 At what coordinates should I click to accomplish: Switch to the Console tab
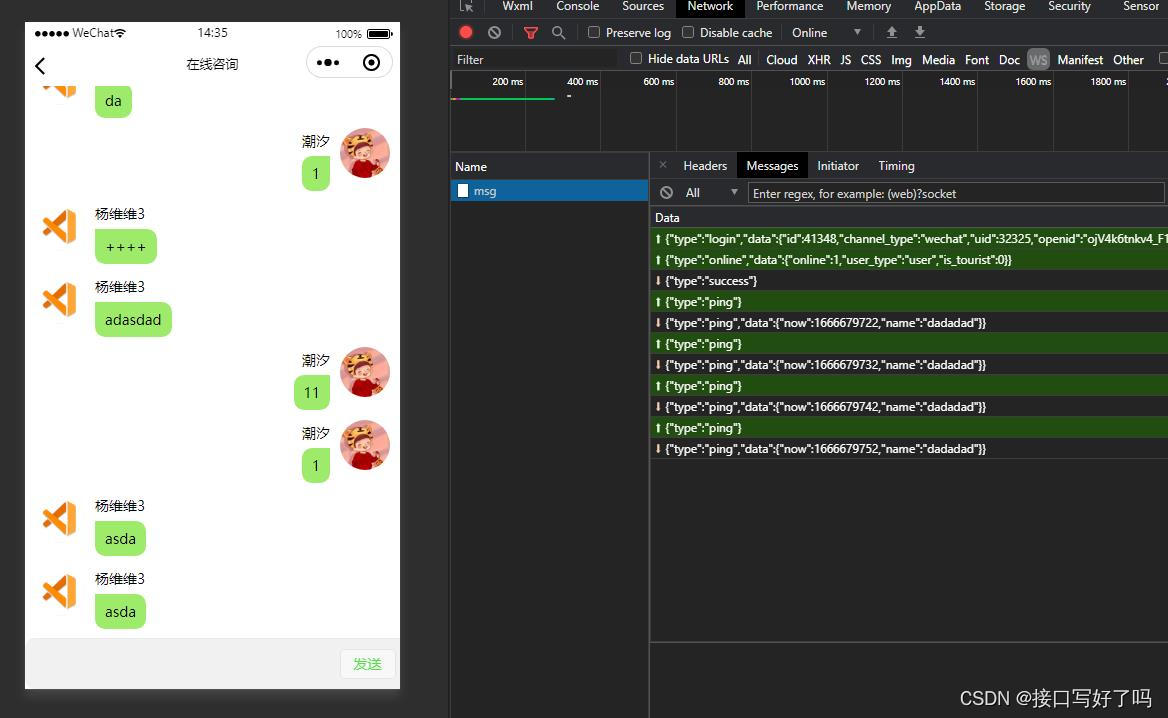coord(577,6)
